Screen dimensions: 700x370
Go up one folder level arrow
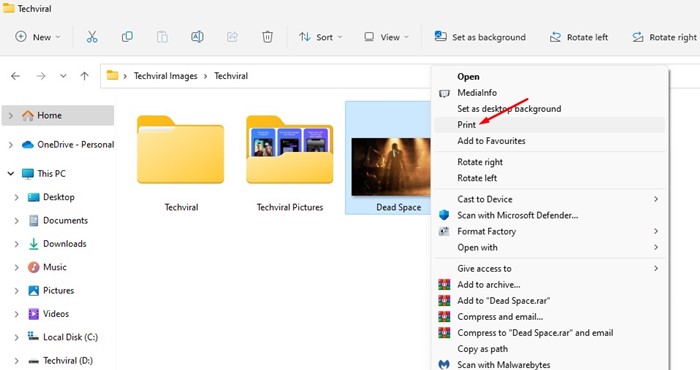pos(84,76)
